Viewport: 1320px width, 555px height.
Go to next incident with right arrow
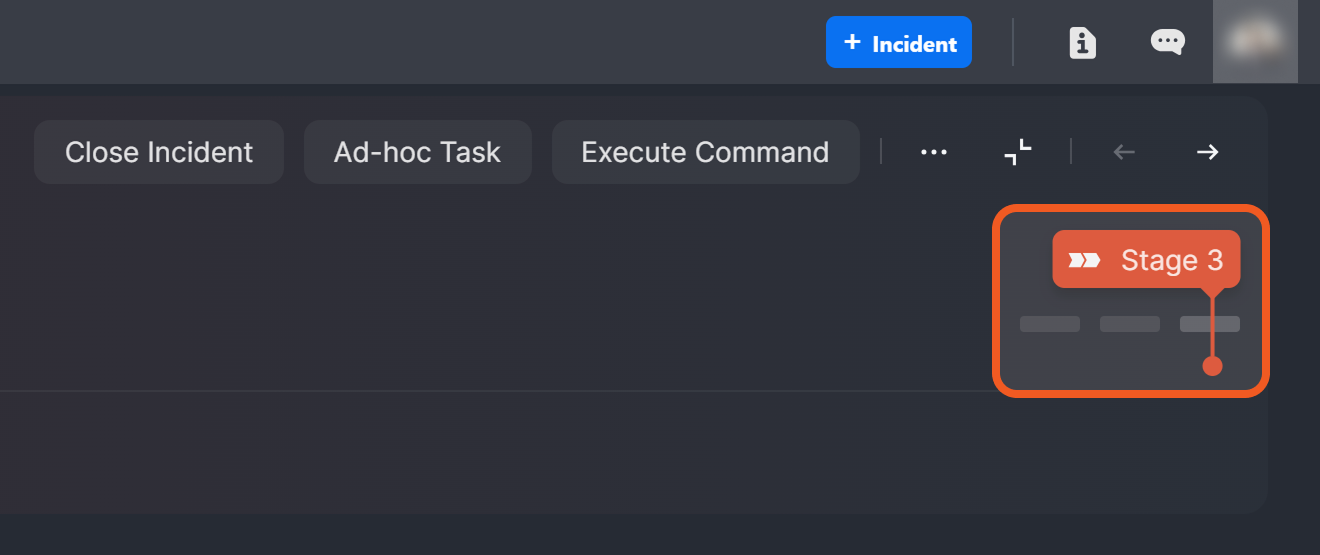coord(1208,152)
